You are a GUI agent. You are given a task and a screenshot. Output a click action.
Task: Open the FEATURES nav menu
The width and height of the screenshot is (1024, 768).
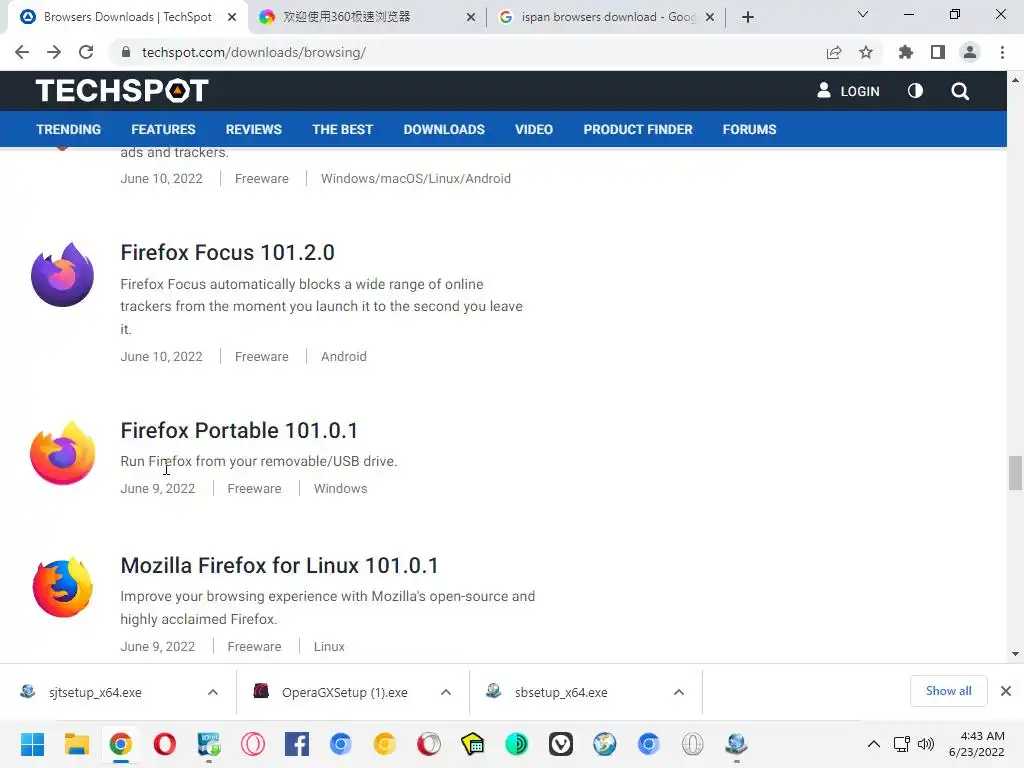(x=163, y=129)
